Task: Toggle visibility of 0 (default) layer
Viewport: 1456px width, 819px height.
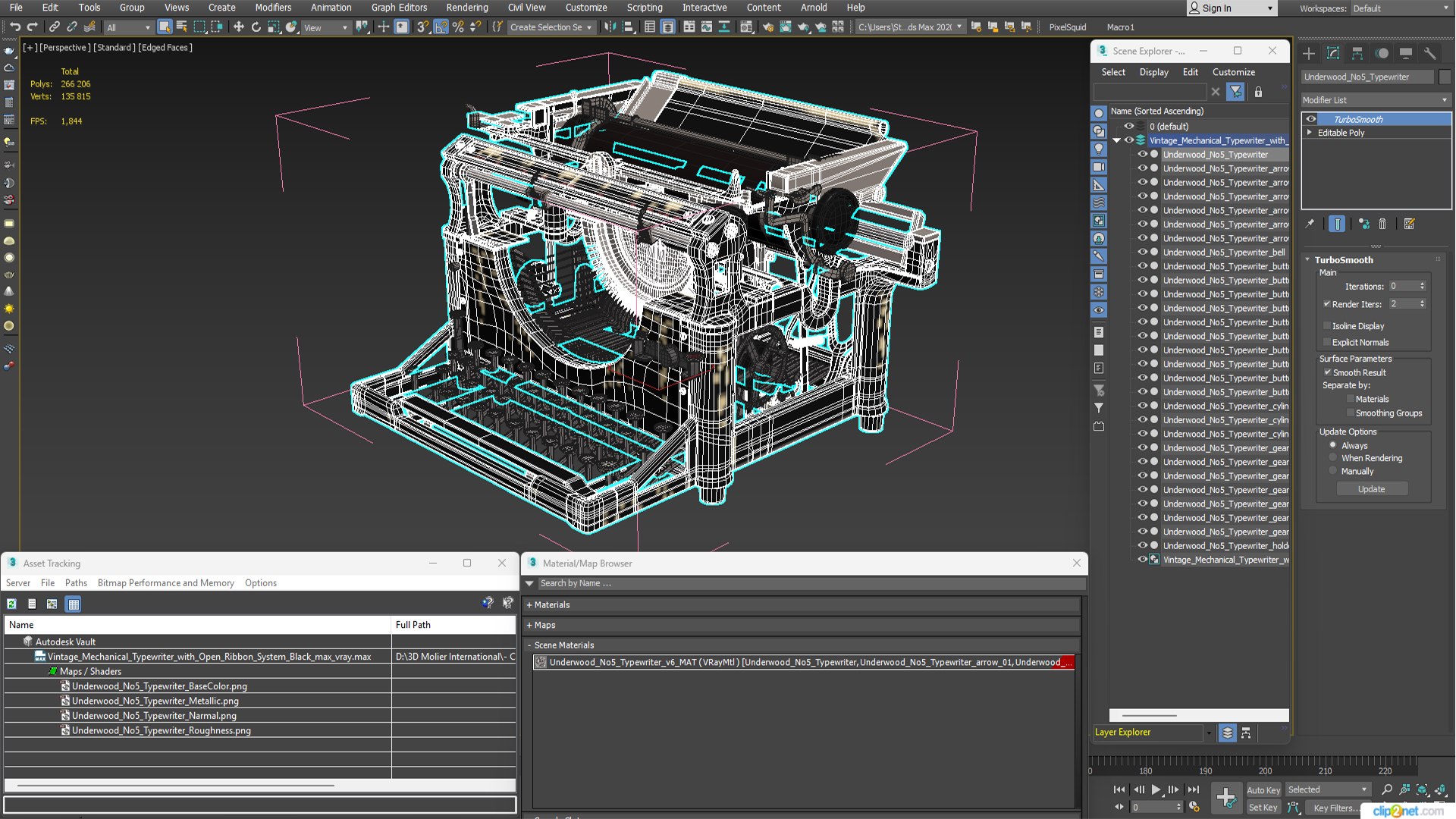Action: point(1128,126)
